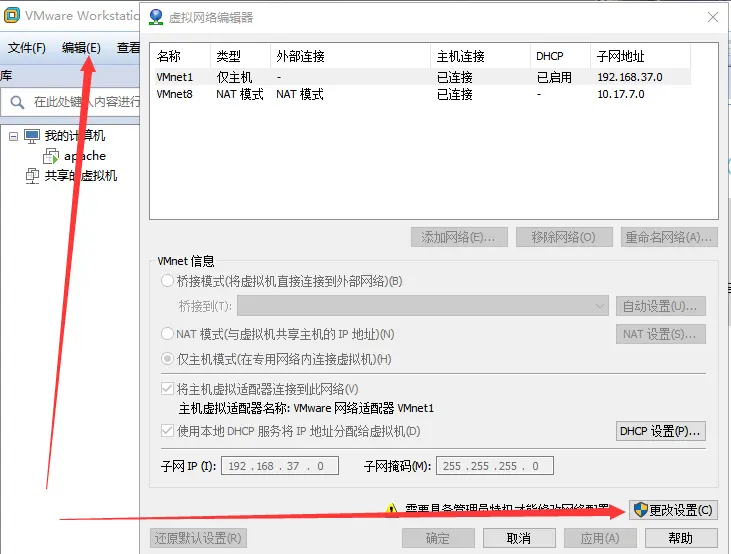Select 共享的虚拟机 tree item
Viewport: 731px width, 554px height.
click(81, 176)
